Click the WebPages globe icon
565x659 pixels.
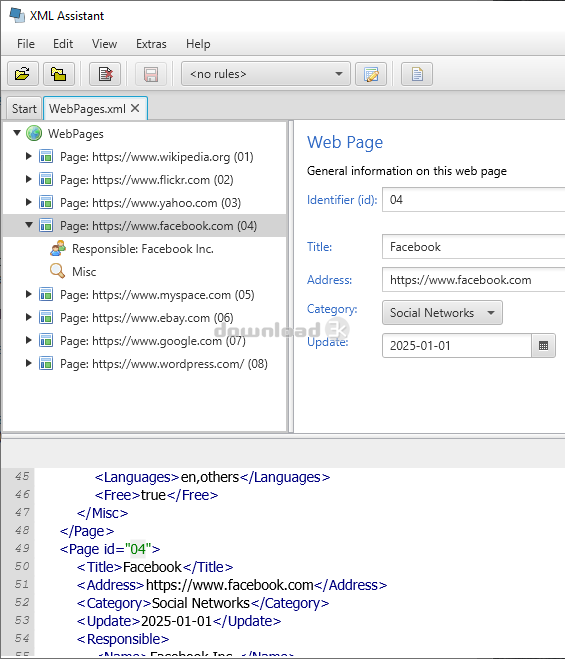[x=34, y=133]
